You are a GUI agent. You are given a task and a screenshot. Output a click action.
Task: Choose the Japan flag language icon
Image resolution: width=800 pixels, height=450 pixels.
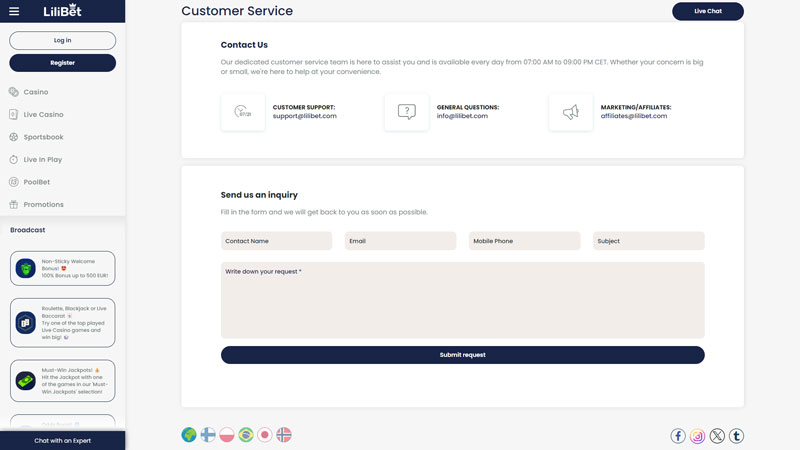click(265, 435)
